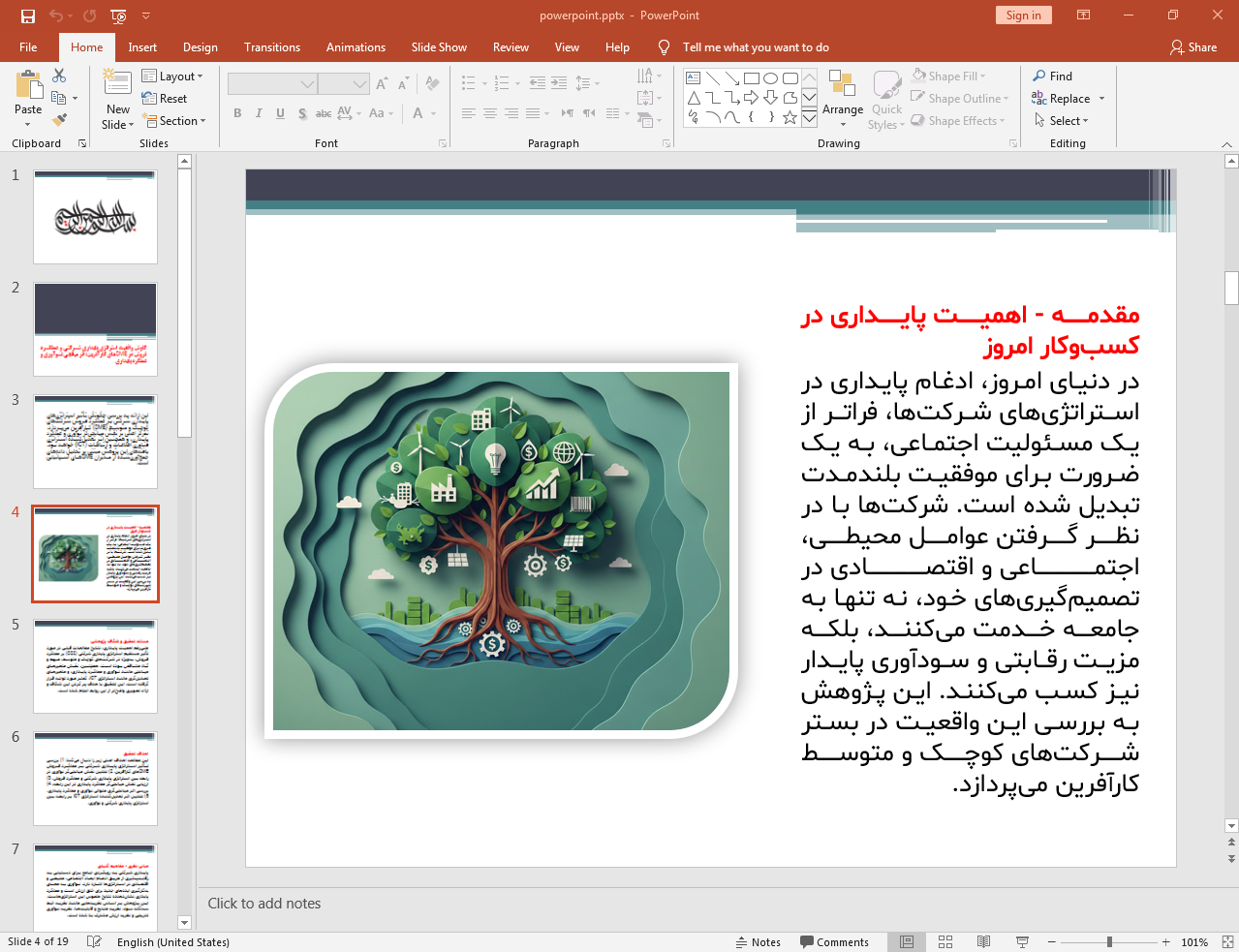1239x952 pixels.
Task: Click the Save icon in the title bar
Action: click(x=28, y=15)
